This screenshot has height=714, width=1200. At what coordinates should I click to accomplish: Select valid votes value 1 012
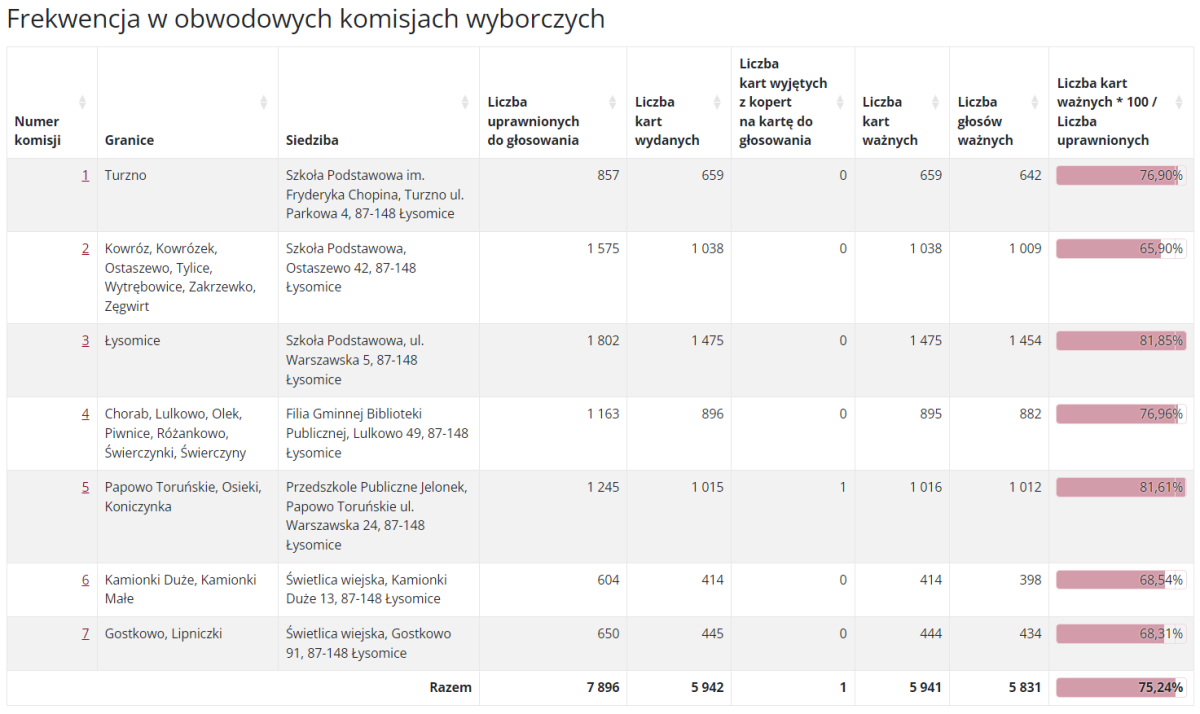(x=1025, y=488)
